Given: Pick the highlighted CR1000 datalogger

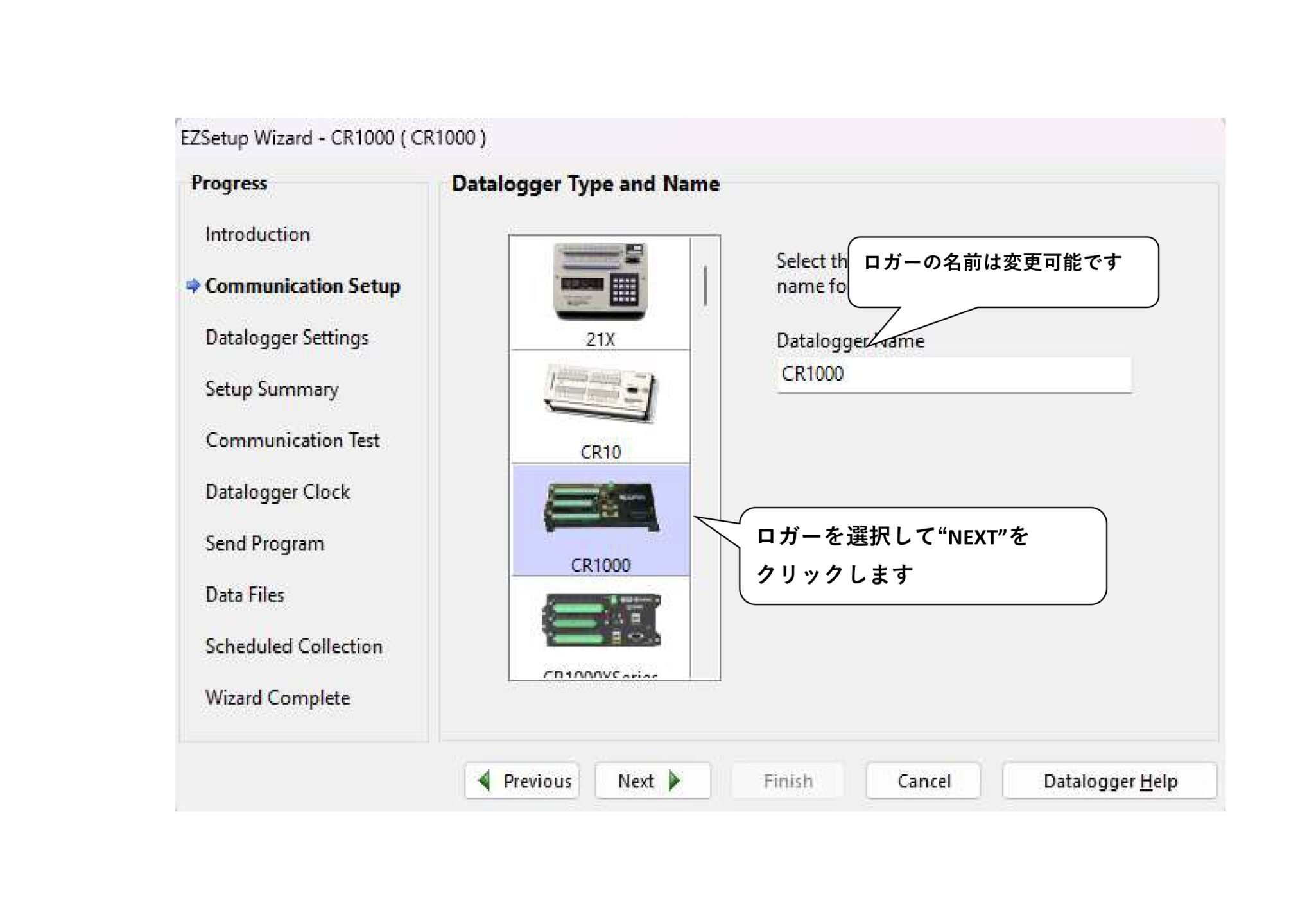Looking at the screenshot, I should [x=600, y=520].
